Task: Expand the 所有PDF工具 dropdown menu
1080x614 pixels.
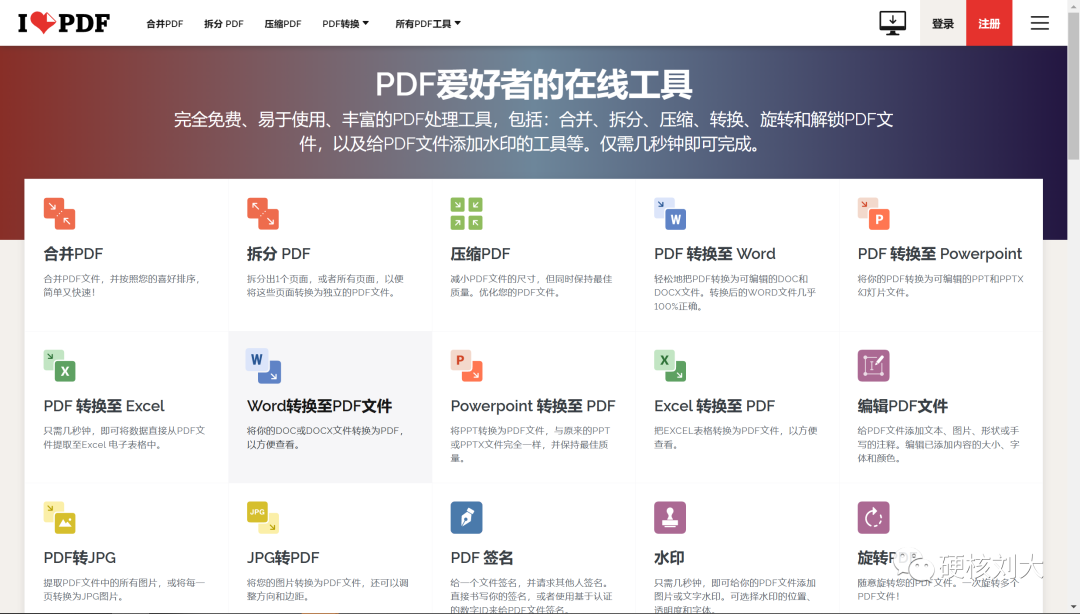Action: point(428,23)
